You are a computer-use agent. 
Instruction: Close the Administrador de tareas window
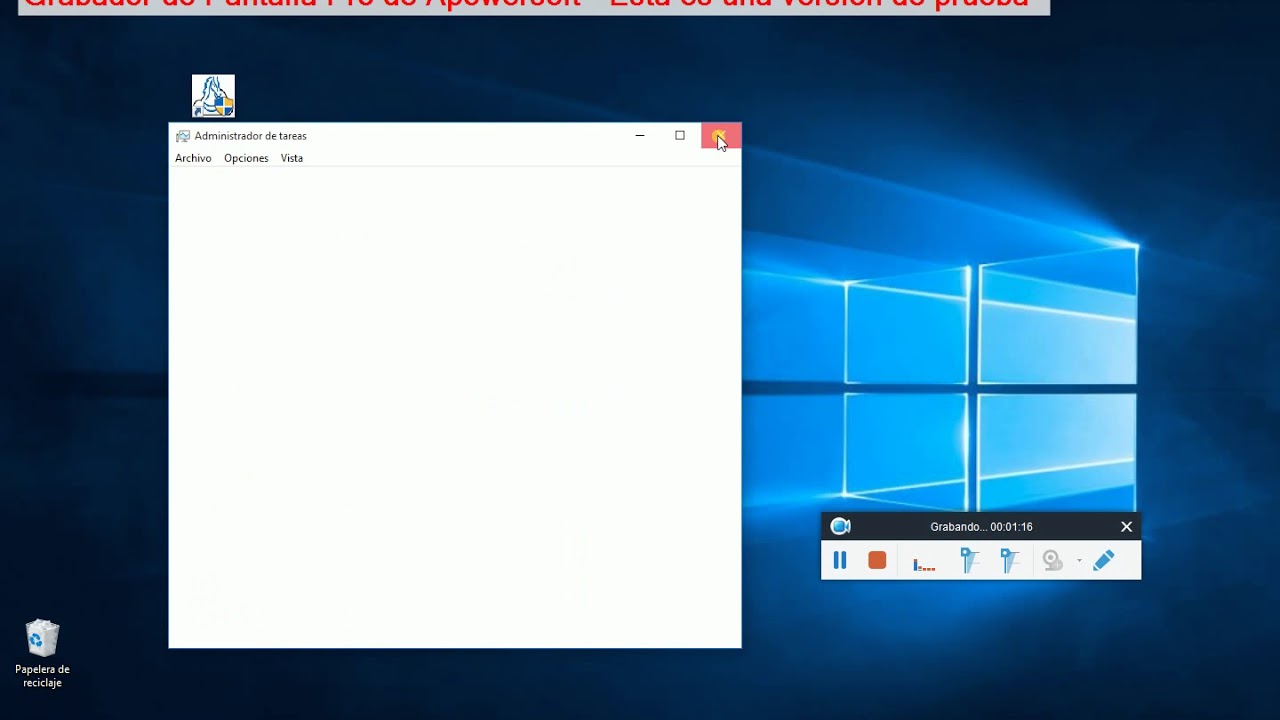[x=721, y=136]
